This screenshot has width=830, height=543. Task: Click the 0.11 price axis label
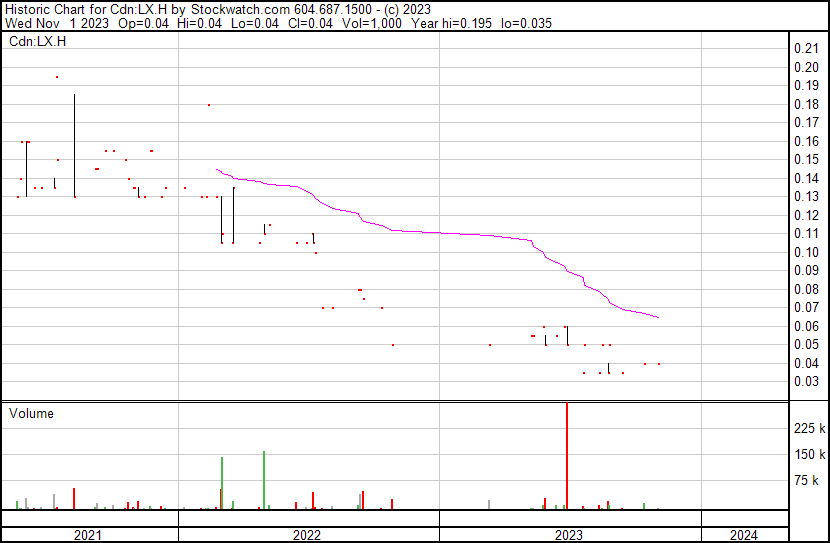coord(807,233)
